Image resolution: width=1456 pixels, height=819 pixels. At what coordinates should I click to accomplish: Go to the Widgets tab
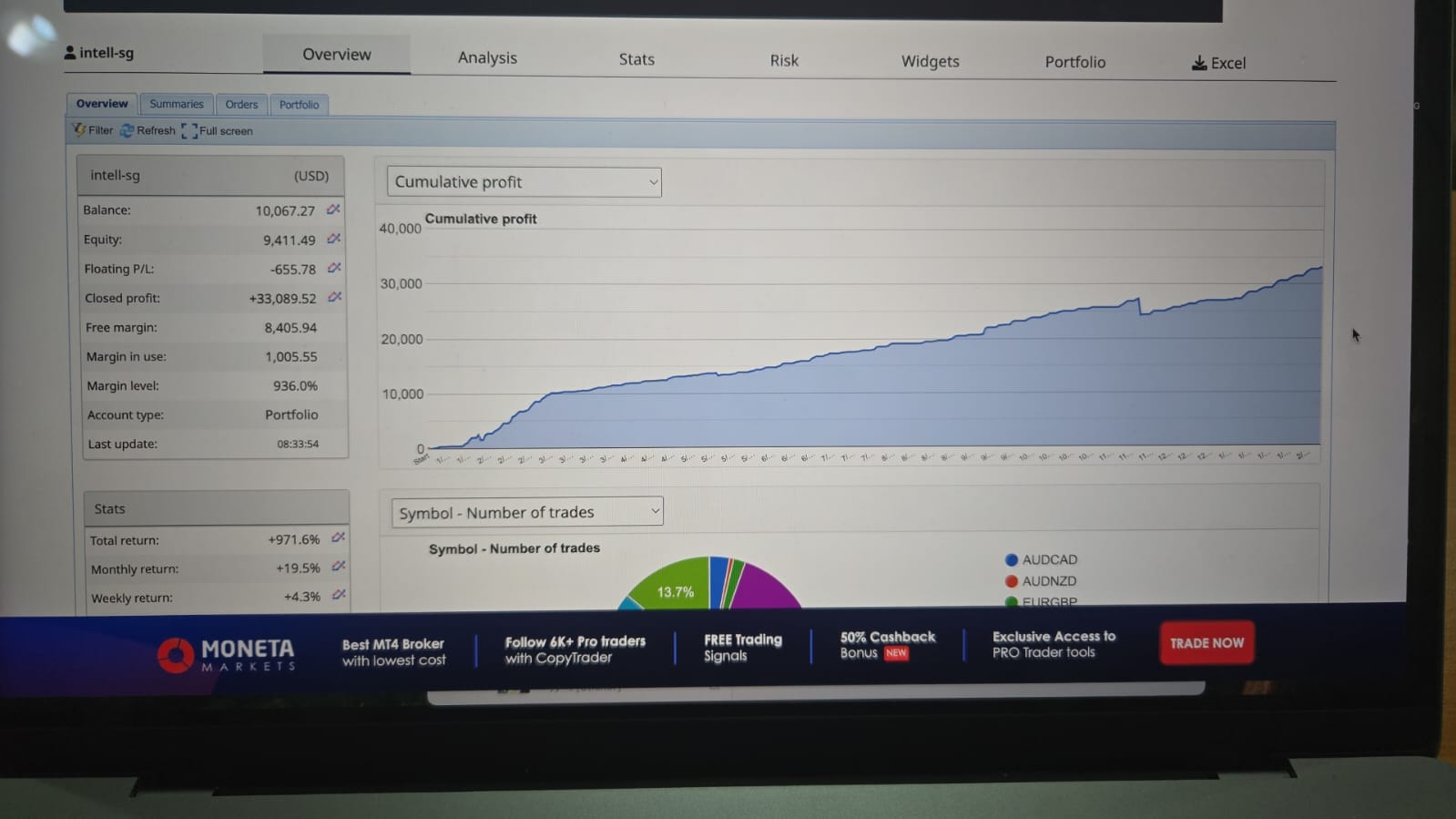pyautogui.click(x=930, y=61)
